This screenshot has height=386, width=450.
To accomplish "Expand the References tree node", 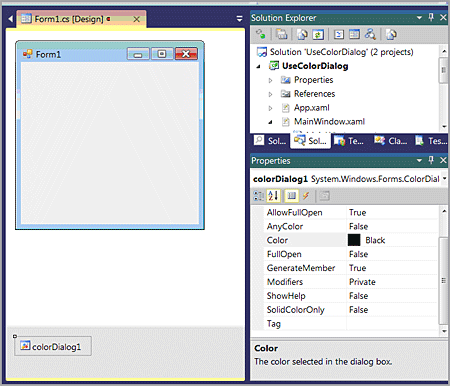I will [x=270, y=94].
